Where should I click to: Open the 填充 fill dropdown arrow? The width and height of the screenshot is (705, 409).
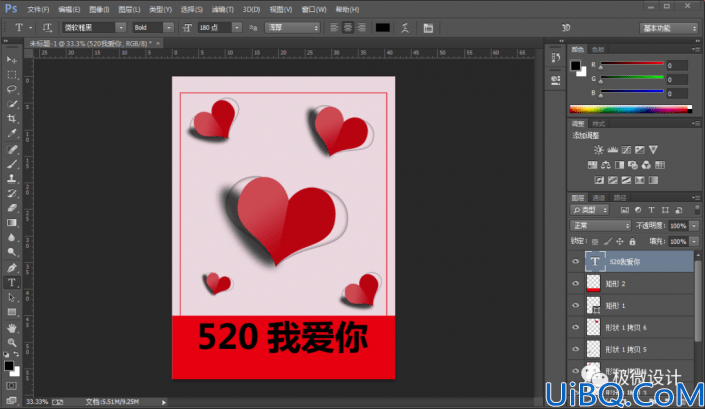(x=694, y=242)
